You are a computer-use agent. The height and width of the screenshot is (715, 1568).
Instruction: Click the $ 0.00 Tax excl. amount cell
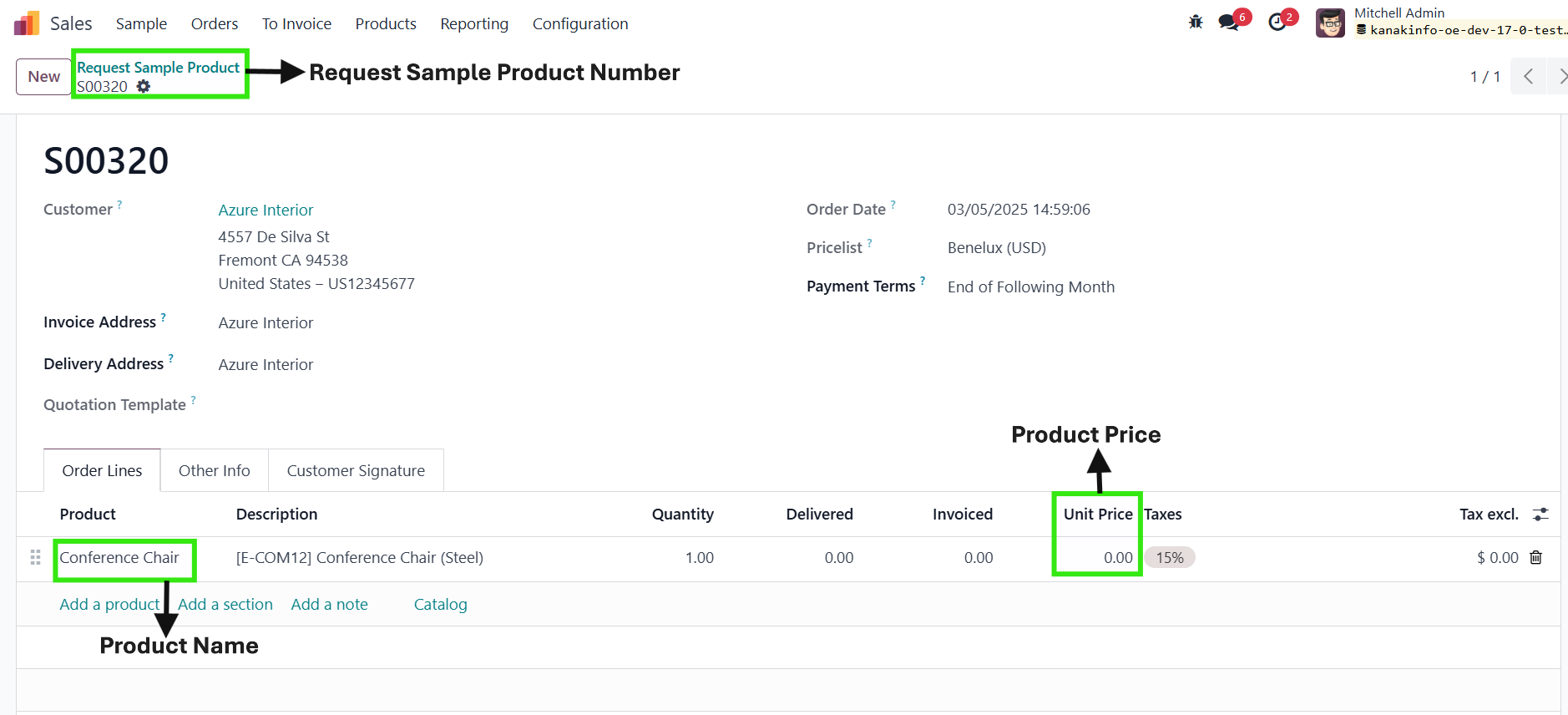coord(1497,557)
